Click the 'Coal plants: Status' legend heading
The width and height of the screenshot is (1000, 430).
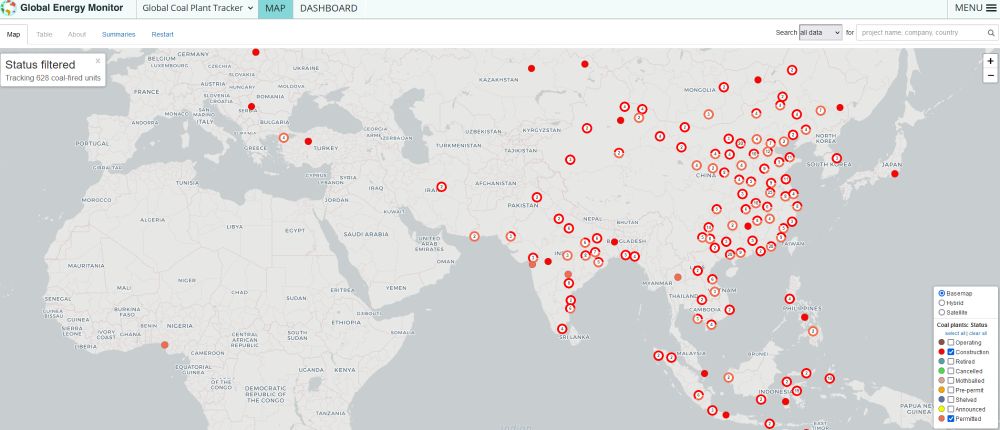962,325
